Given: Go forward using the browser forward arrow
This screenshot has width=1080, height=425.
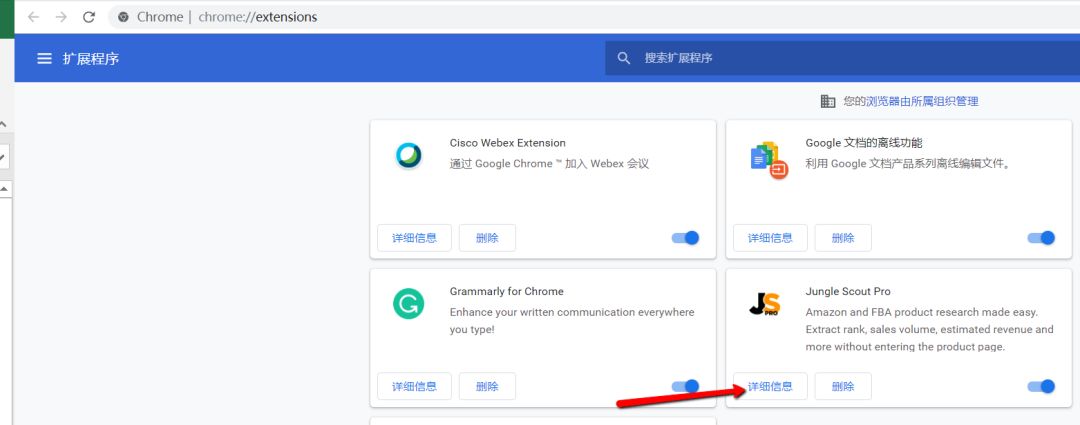Looking at the screenshot, I should tap(61, 17).
